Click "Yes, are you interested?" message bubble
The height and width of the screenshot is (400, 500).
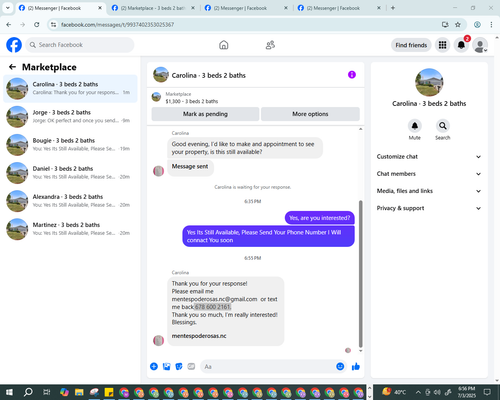click(x=320, y=218)
